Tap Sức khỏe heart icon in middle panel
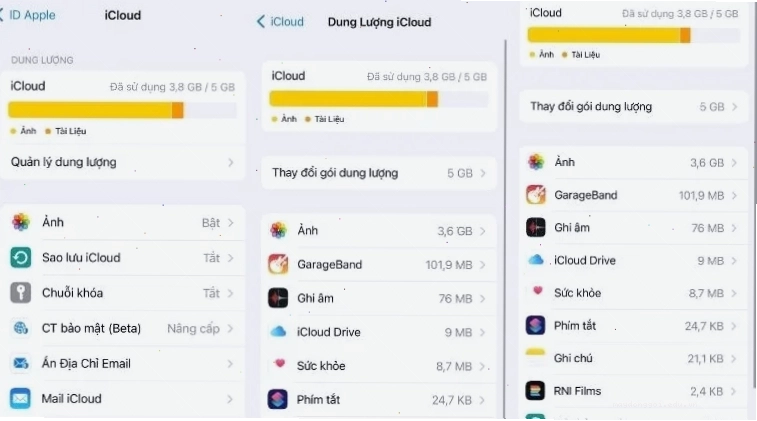Screen dimensions: 757x421 [x=280, y=364]
